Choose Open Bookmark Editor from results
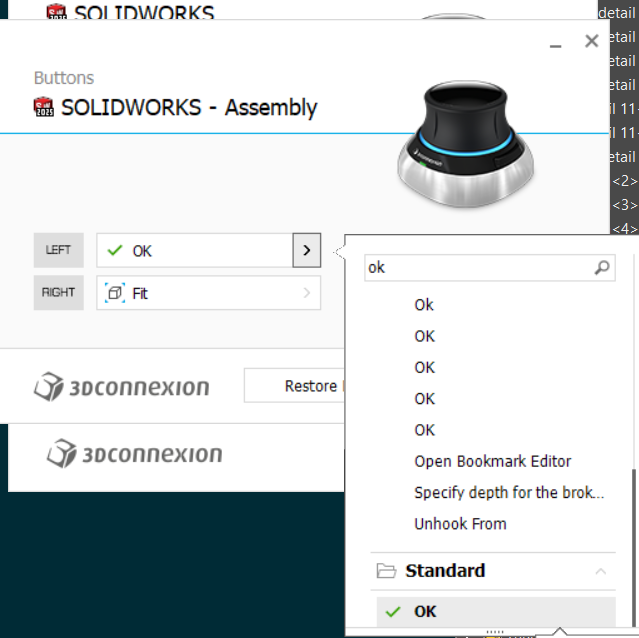The image size is (639, 638). [x=492, y=461]
